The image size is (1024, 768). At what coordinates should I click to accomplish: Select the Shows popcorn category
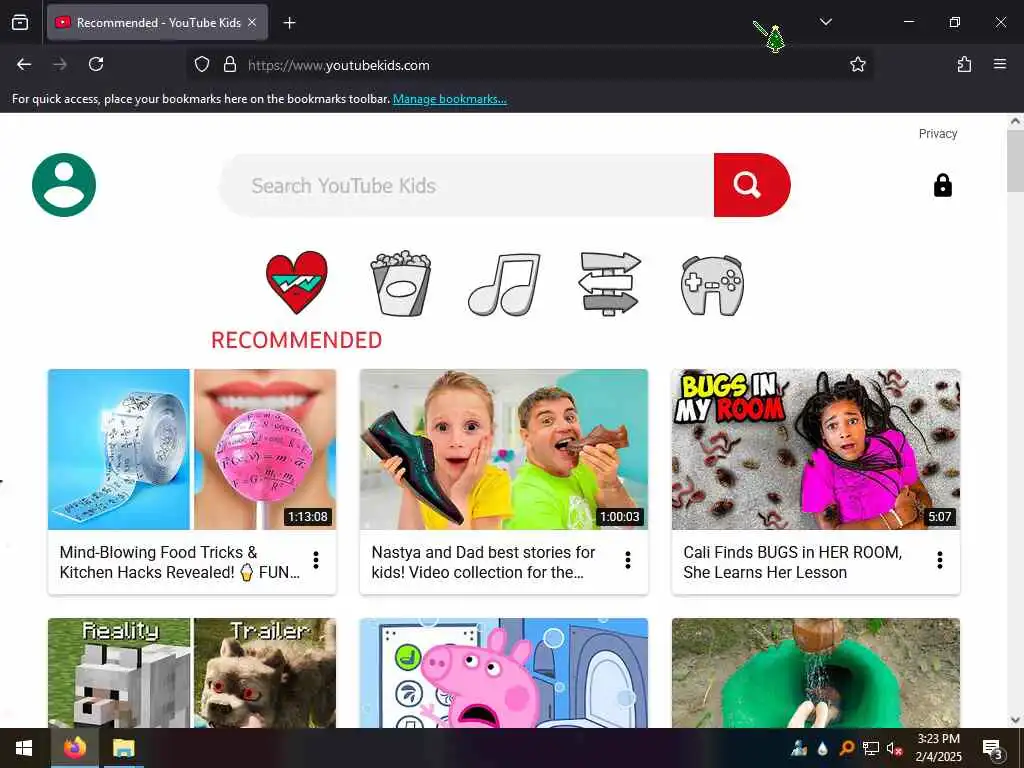click(x=400, y=283)
